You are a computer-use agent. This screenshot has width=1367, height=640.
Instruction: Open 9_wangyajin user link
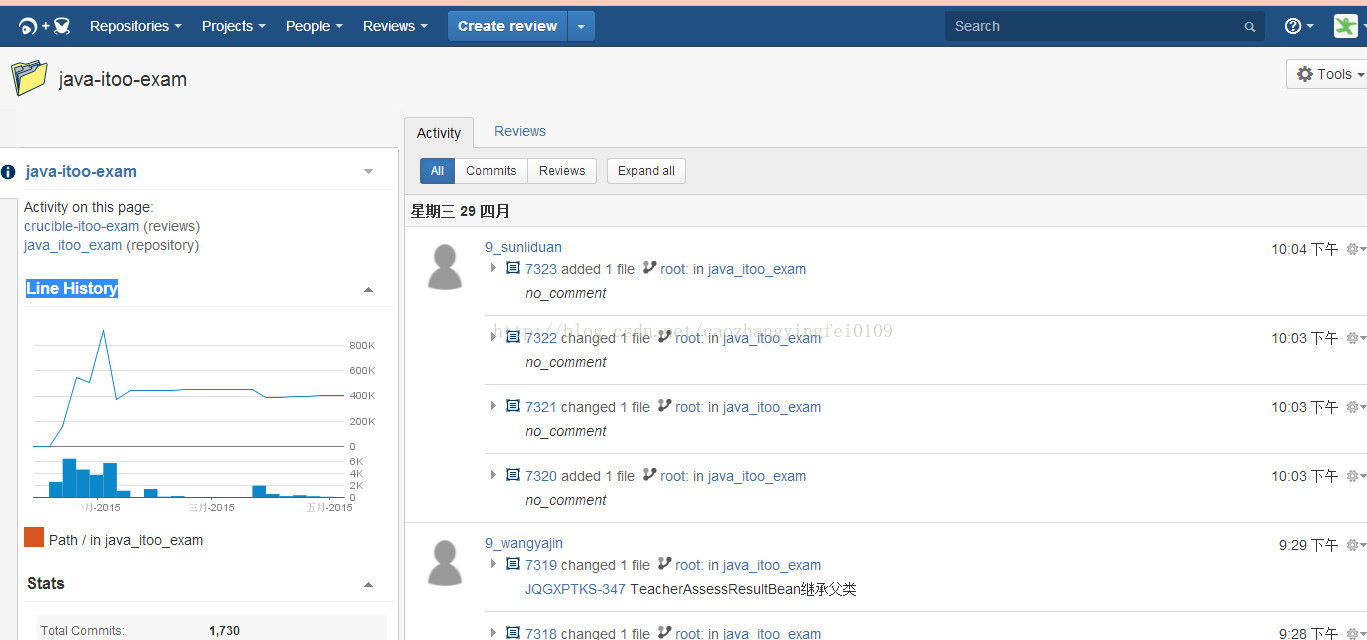coord(524,543)
